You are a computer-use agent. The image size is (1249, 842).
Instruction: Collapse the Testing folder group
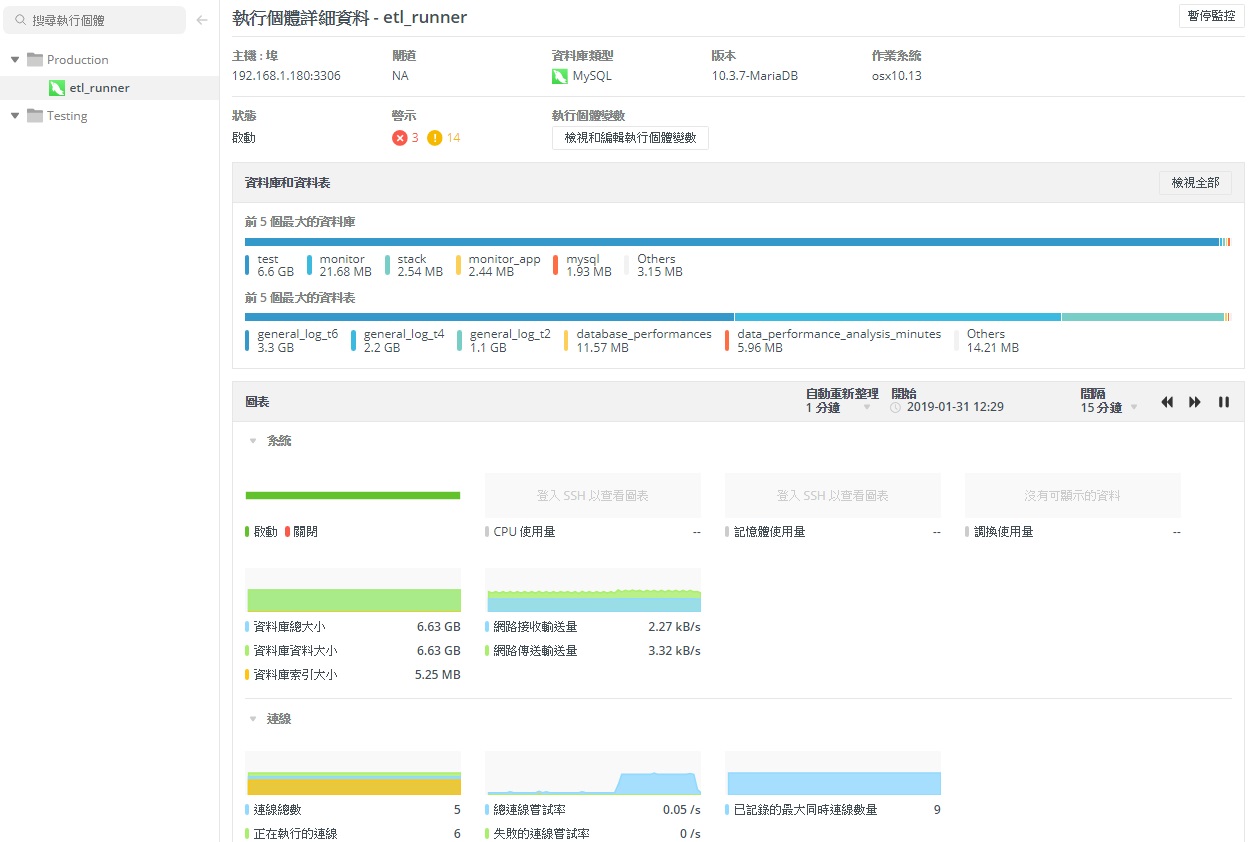point(15,116)
